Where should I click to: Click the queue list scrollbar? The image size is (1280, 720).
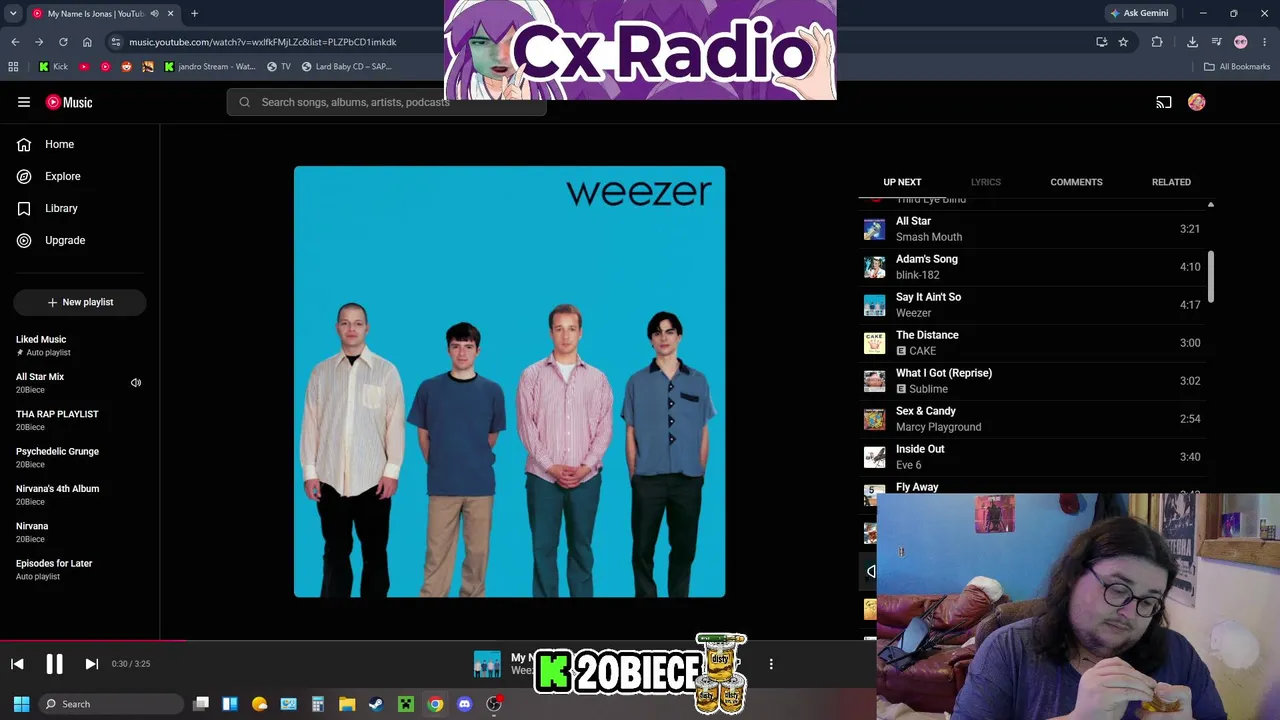(x=1211, y=276)
